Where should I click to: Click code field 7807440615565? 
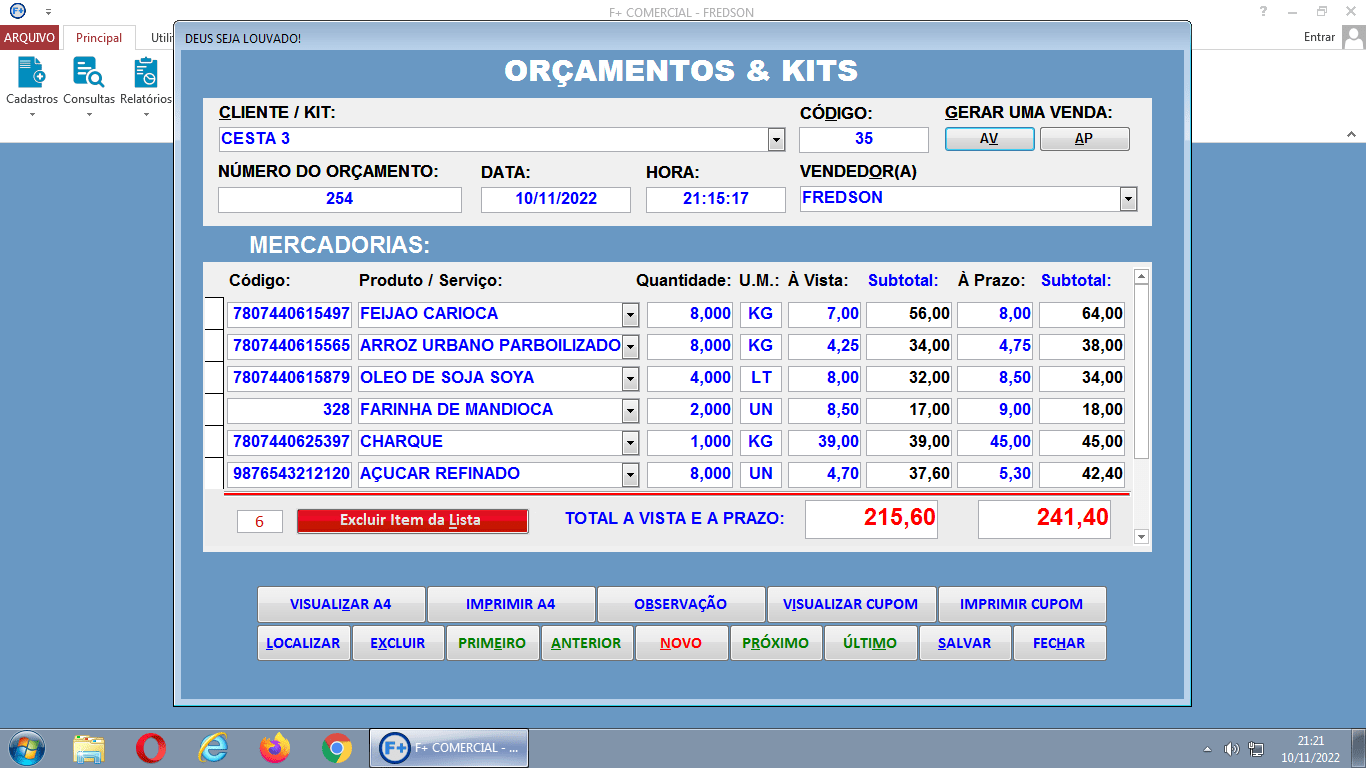pyautogui.click(x=290, y=346)
